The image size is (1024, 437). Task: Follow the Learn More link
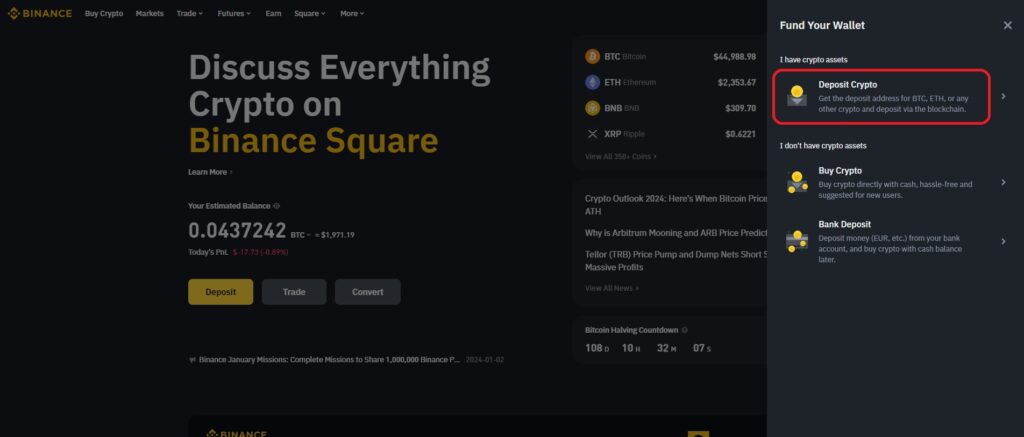pyautogui.click(x=210, y=172)
